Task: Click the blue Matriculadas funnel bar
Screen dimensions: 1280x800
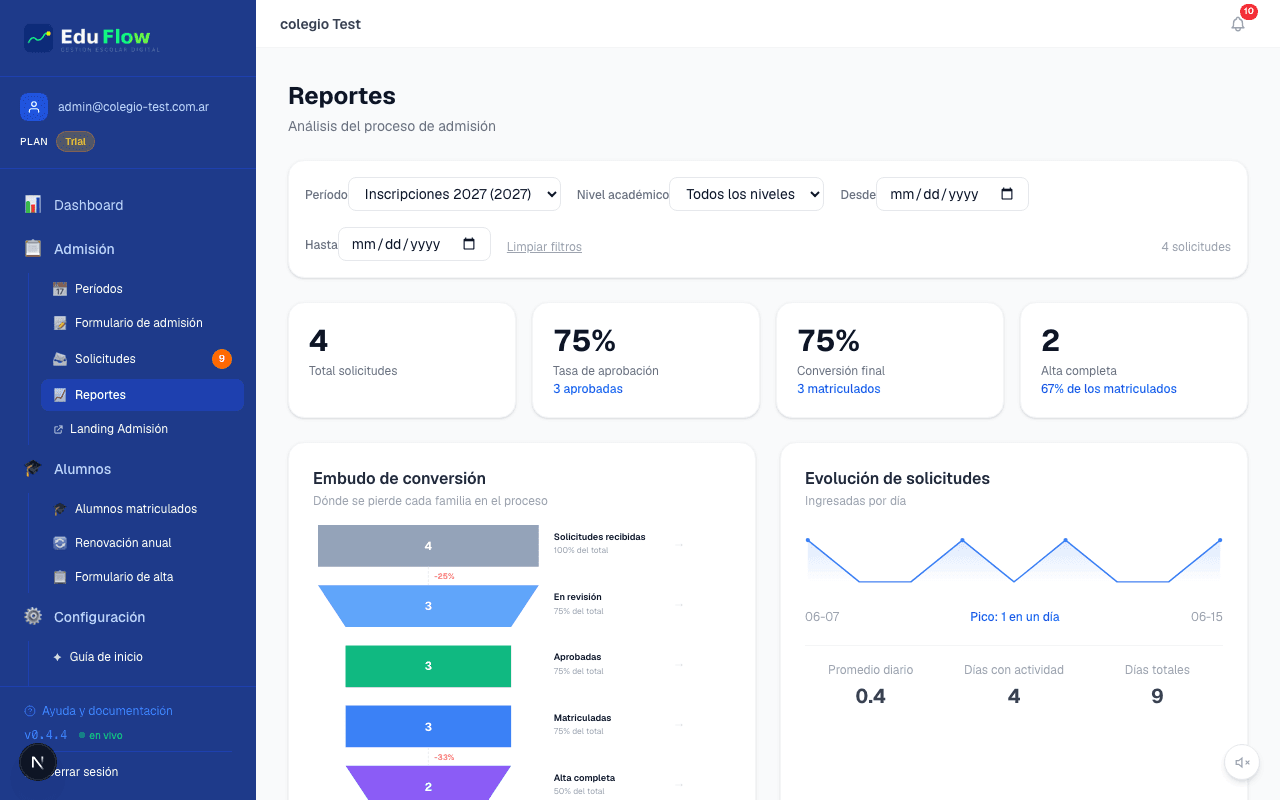Action: click(428, 727)
